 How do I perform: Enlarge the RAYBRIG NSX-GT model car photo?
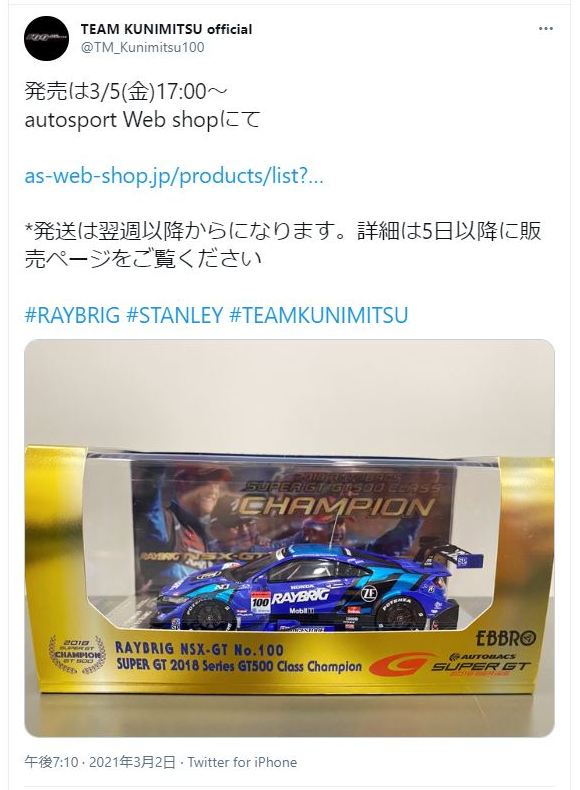click(289, 538)
